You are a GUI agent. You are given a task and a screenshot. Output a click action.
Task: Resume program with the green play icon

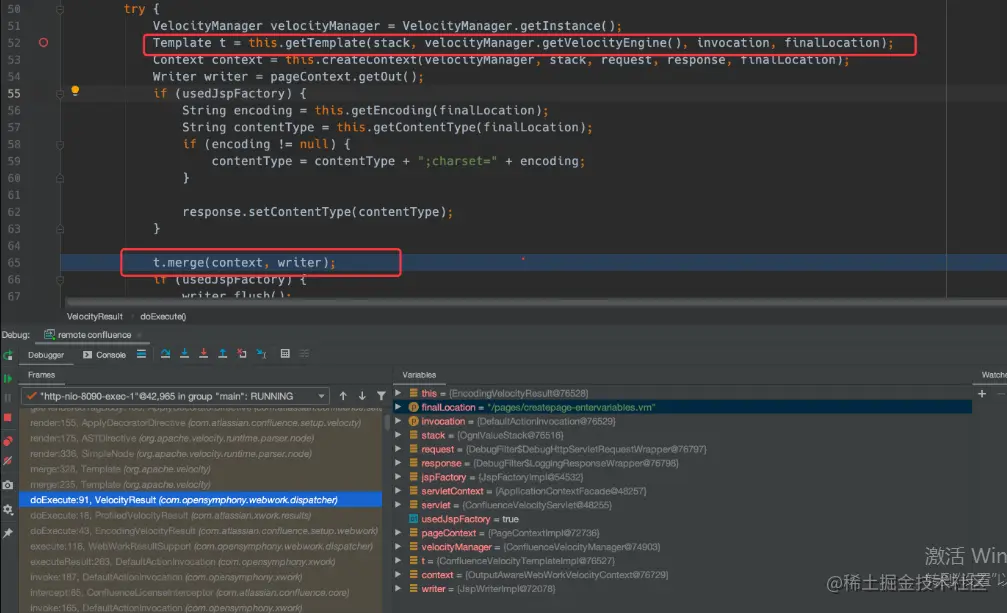coord(8,379)
